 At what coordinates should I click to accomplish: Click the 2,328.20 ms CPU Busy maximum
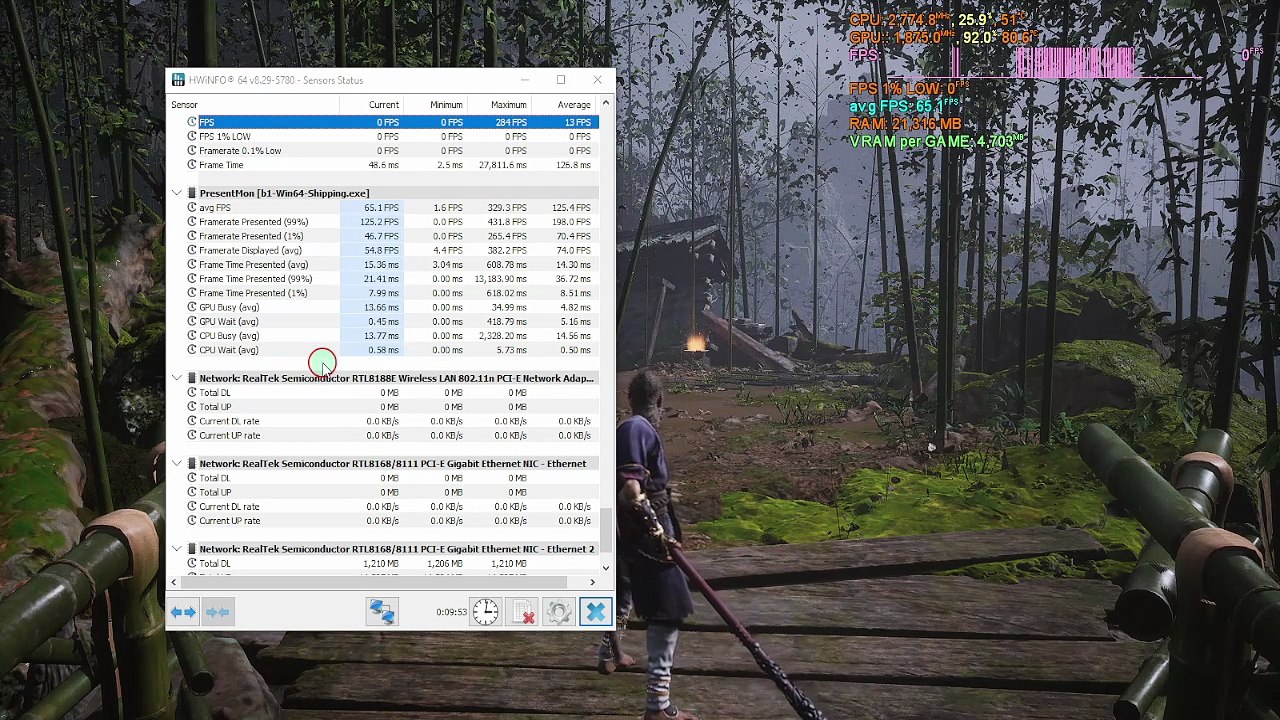point(502,336)
